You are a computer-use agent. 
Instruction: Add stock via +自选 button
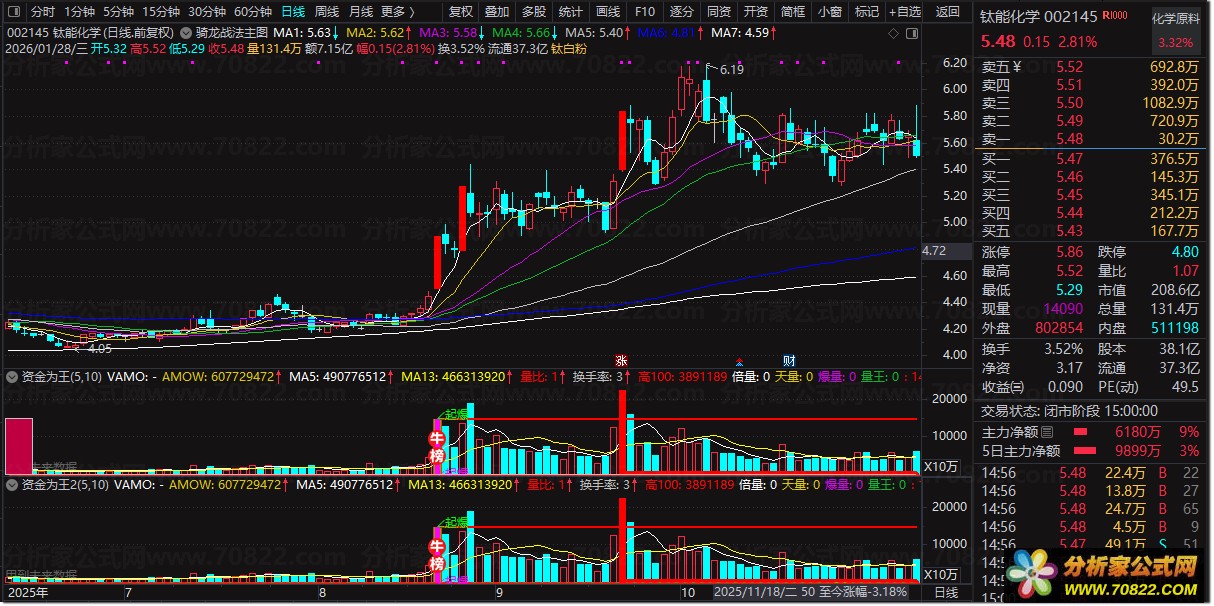(x=903, y=12)
